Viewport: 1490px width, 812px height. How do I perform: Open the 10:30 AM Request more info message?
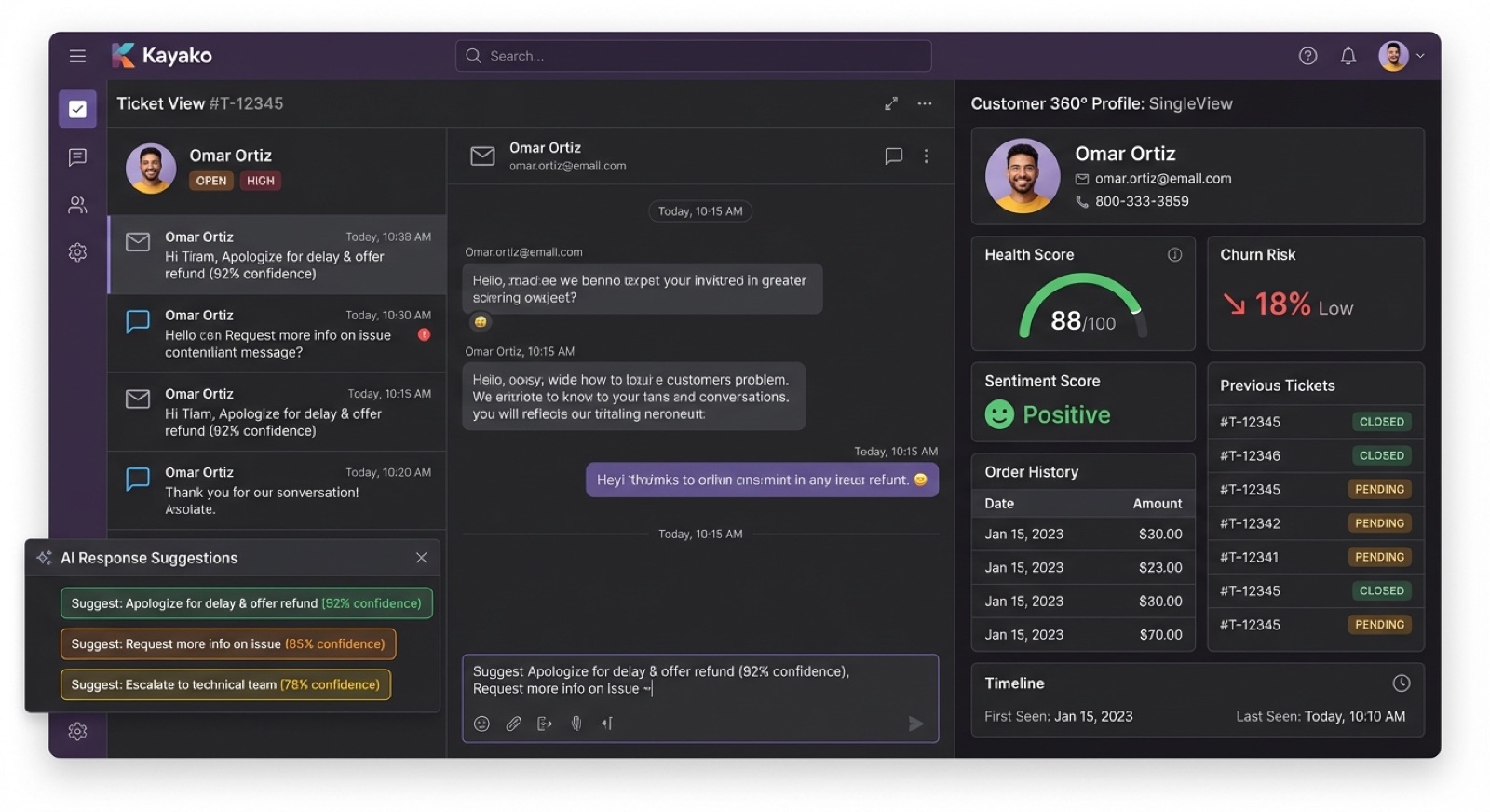pos(278,333)
